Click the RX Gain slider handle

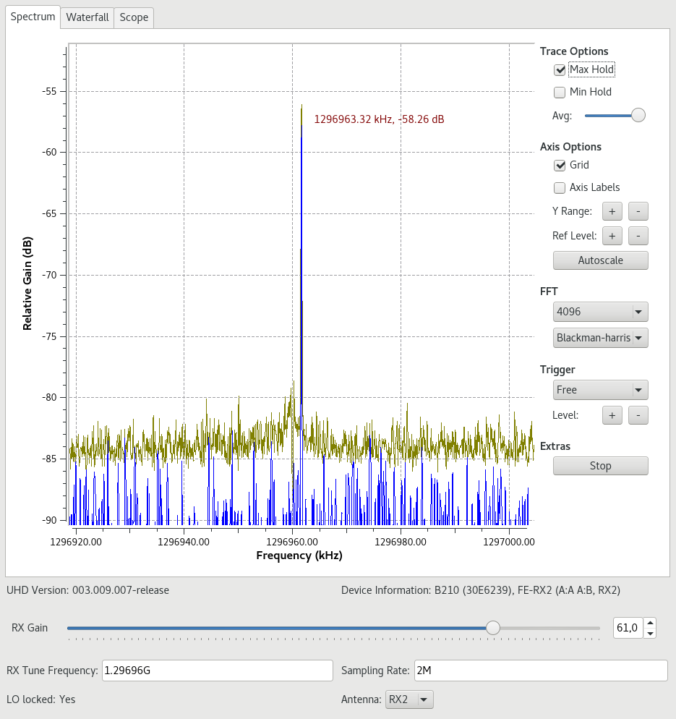click(492, 628)
